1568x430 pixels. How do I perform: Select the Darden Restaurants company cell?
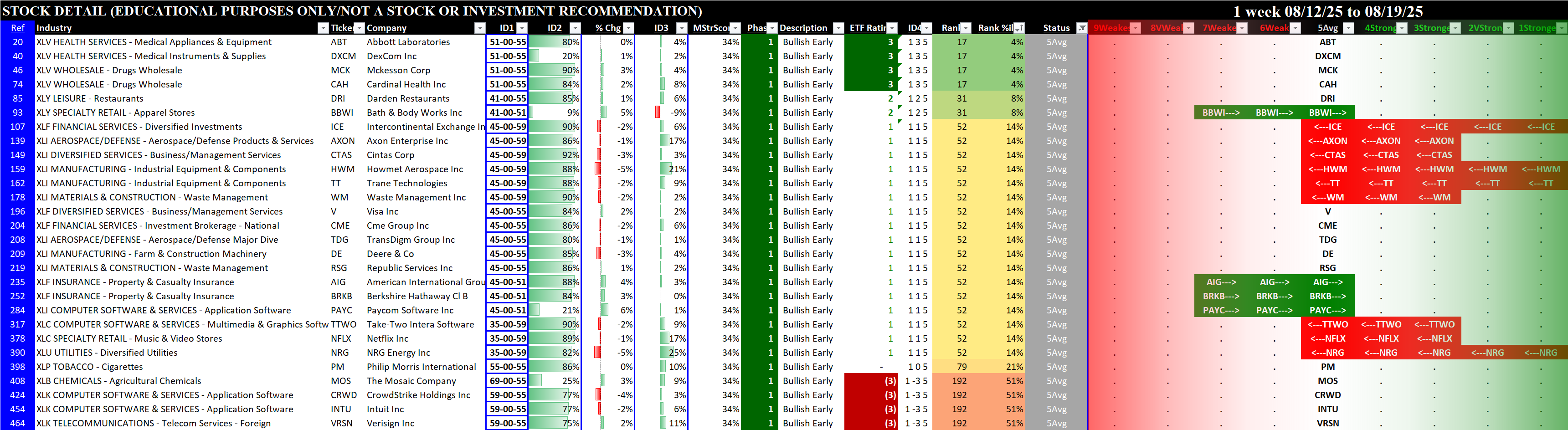click(x=408, y=98)
